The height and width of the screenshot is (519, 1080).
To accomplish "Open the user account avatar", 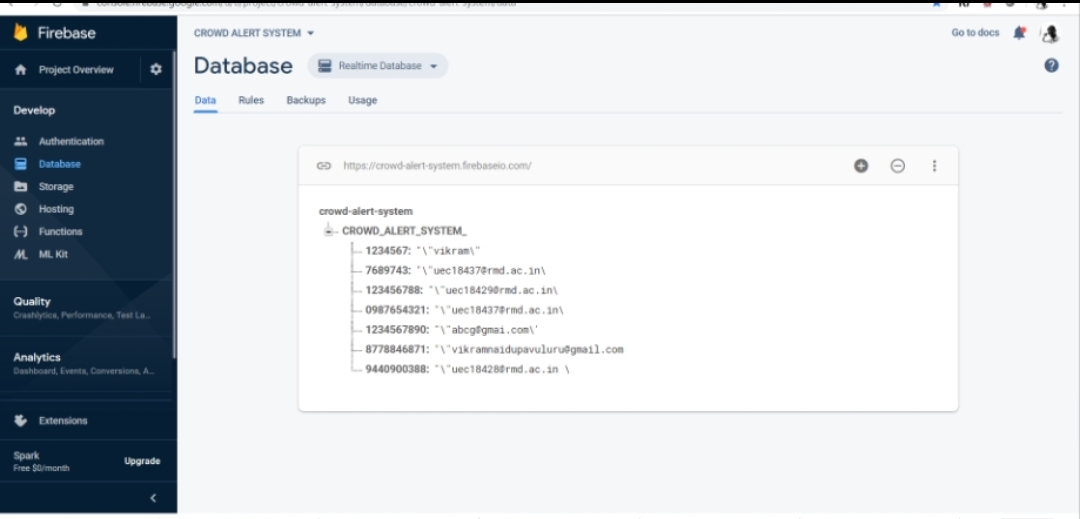I will [1050, 33].
